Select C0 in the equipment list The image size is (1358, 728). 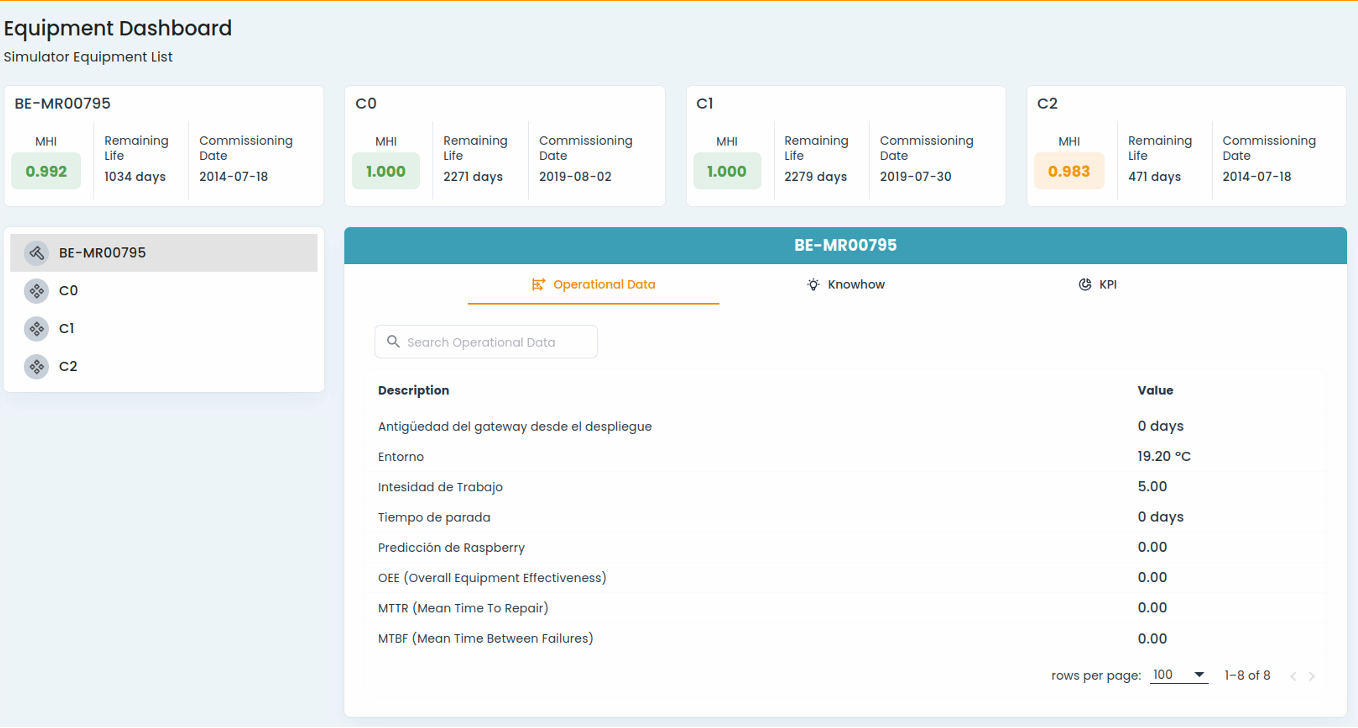coord(164,291)
